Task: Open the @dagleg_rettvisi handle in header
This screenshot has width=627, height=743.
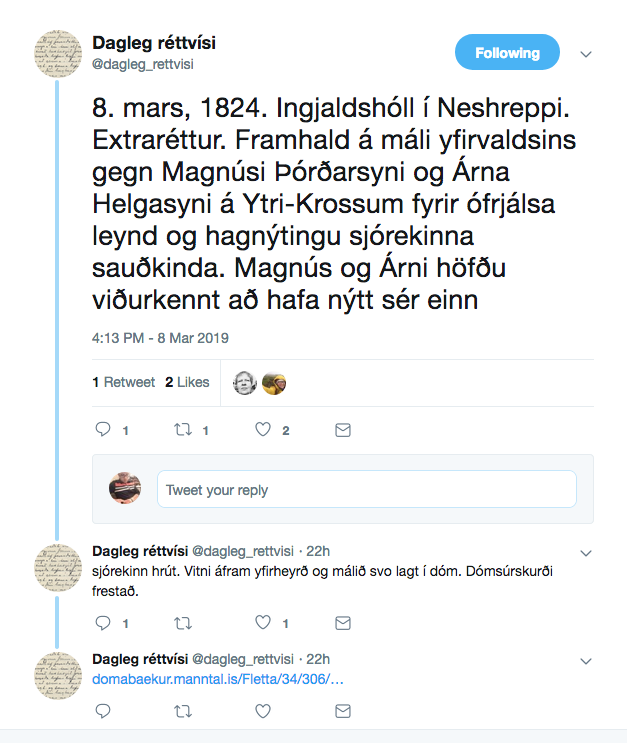Action: point(142,64)
